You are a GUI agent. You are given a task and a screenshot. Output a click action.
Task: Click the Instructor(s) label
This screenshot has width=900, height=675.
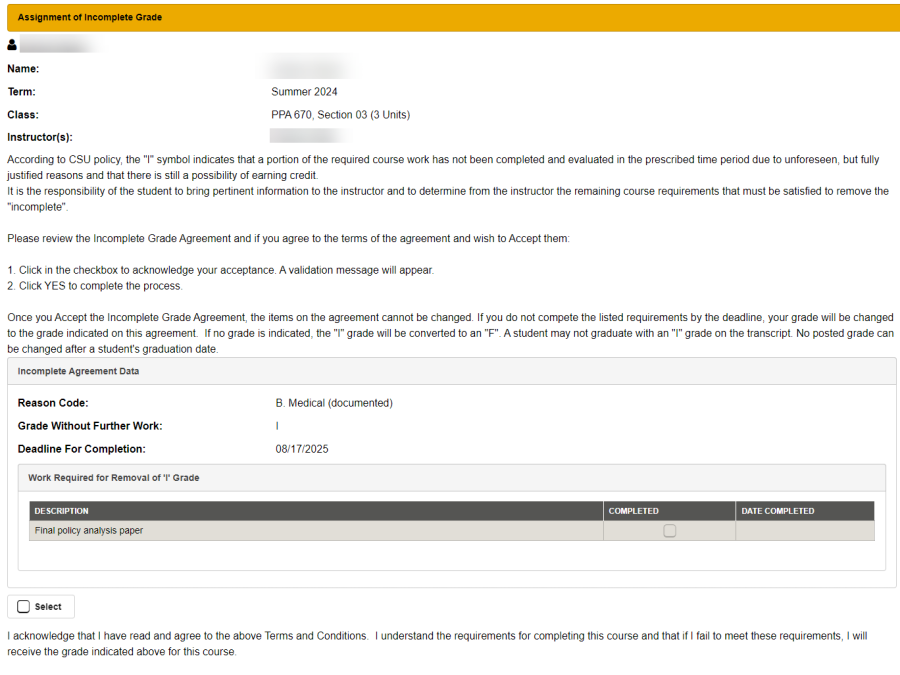click(x=39, y=137)
